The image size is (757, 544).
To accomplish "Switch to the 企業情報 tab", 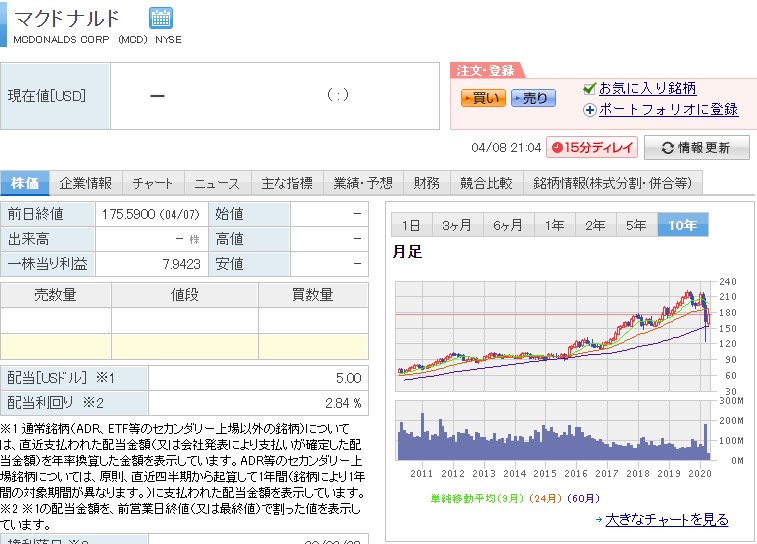I will (85, 183).
